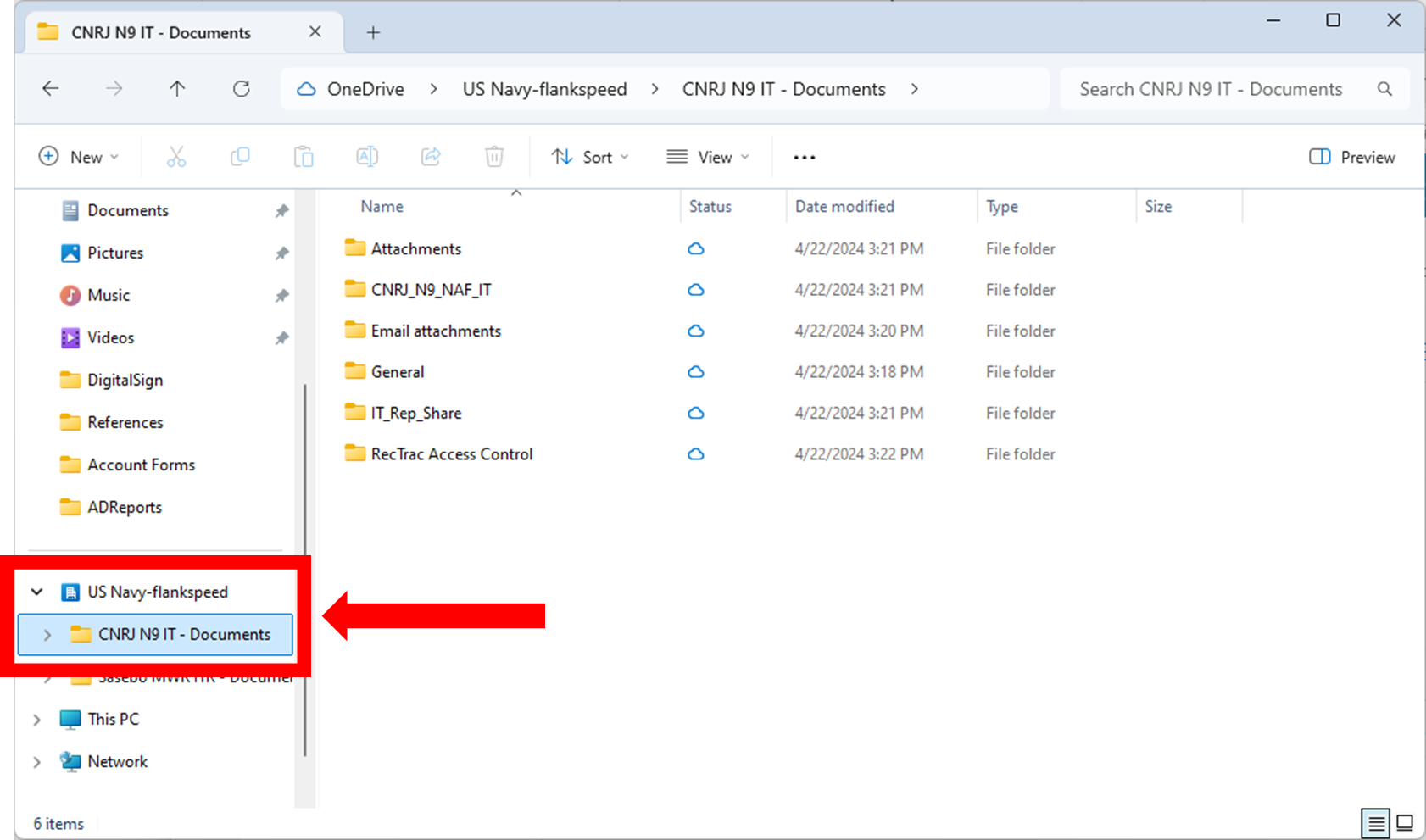Rename using the rename toolbar icon
1426x840 pixels.
tap(367, 156)
